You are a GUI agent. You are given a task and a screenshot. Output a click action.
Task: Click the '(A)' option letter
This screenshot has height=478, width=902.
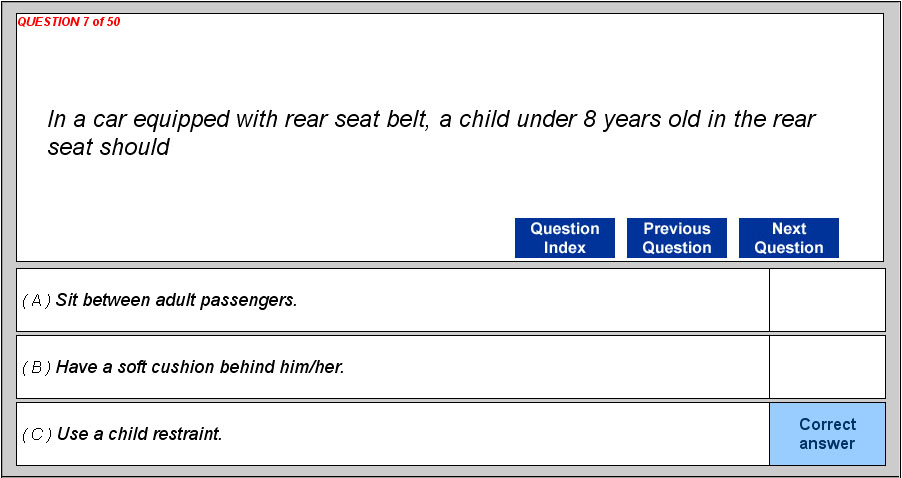pyautogui.click(x=36, y=300)
